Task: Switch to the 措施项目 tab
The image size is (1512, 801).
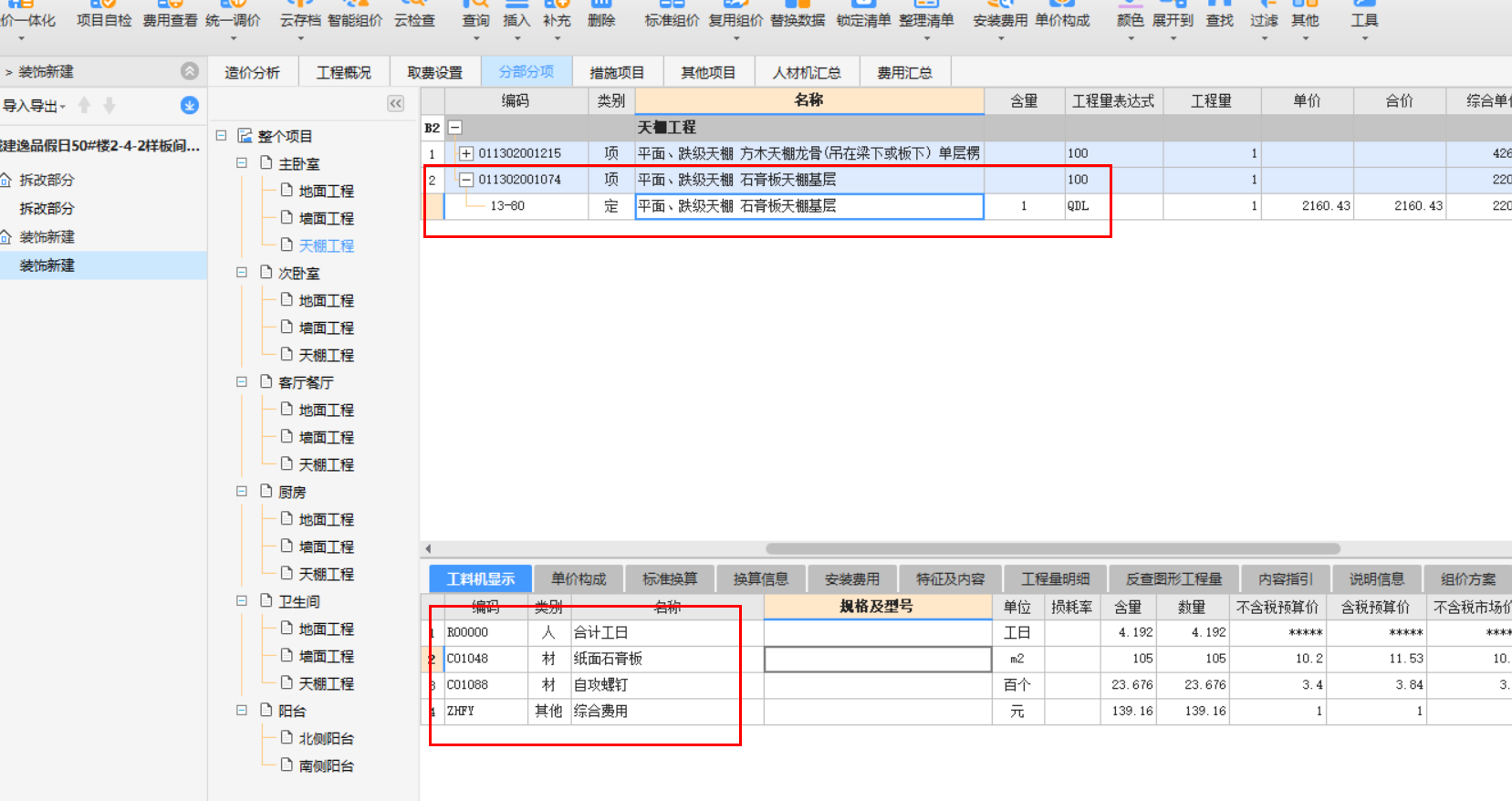Action: coord(617,72)
